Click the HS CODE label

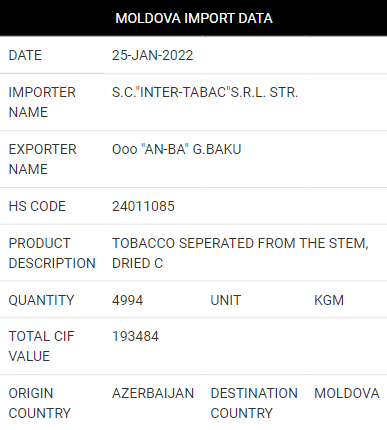(x=37, y=206)
